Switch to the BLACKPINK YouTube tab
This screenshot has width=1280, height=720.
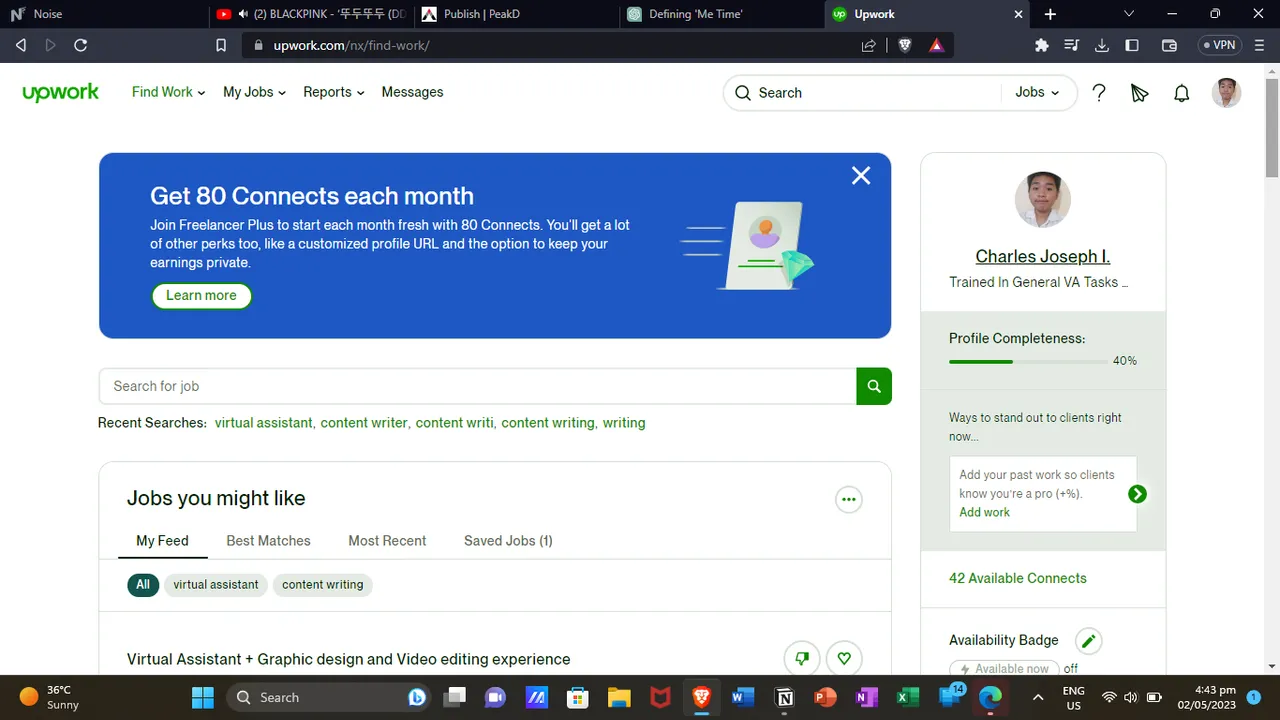310,14
